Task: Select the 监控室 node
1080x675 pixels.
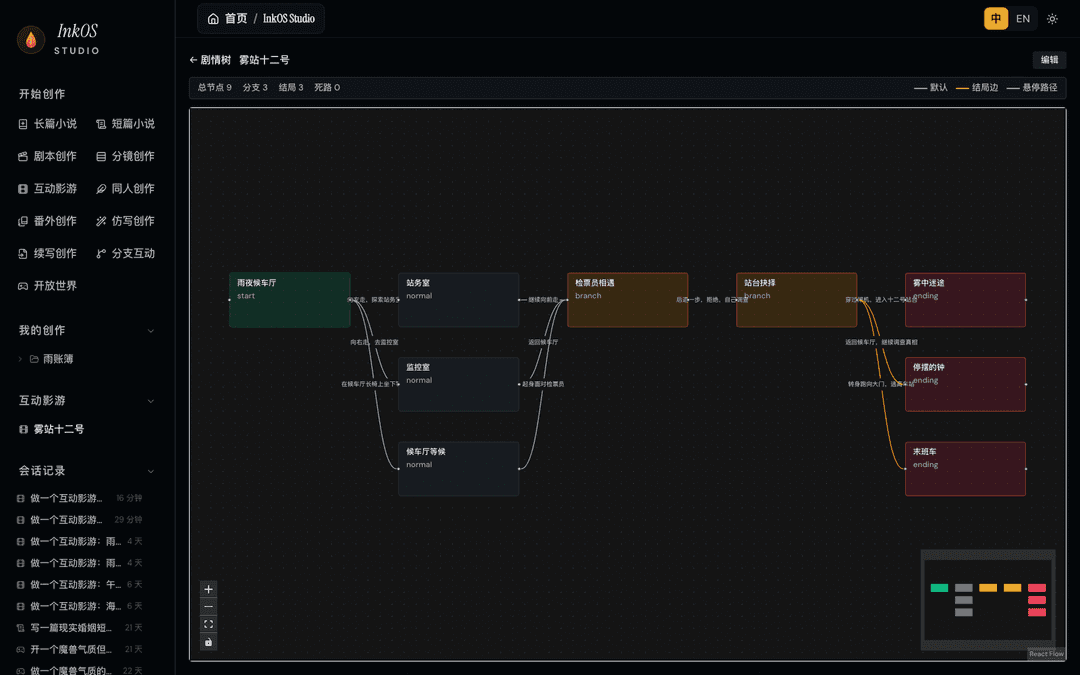Action: tap(458, 384)
